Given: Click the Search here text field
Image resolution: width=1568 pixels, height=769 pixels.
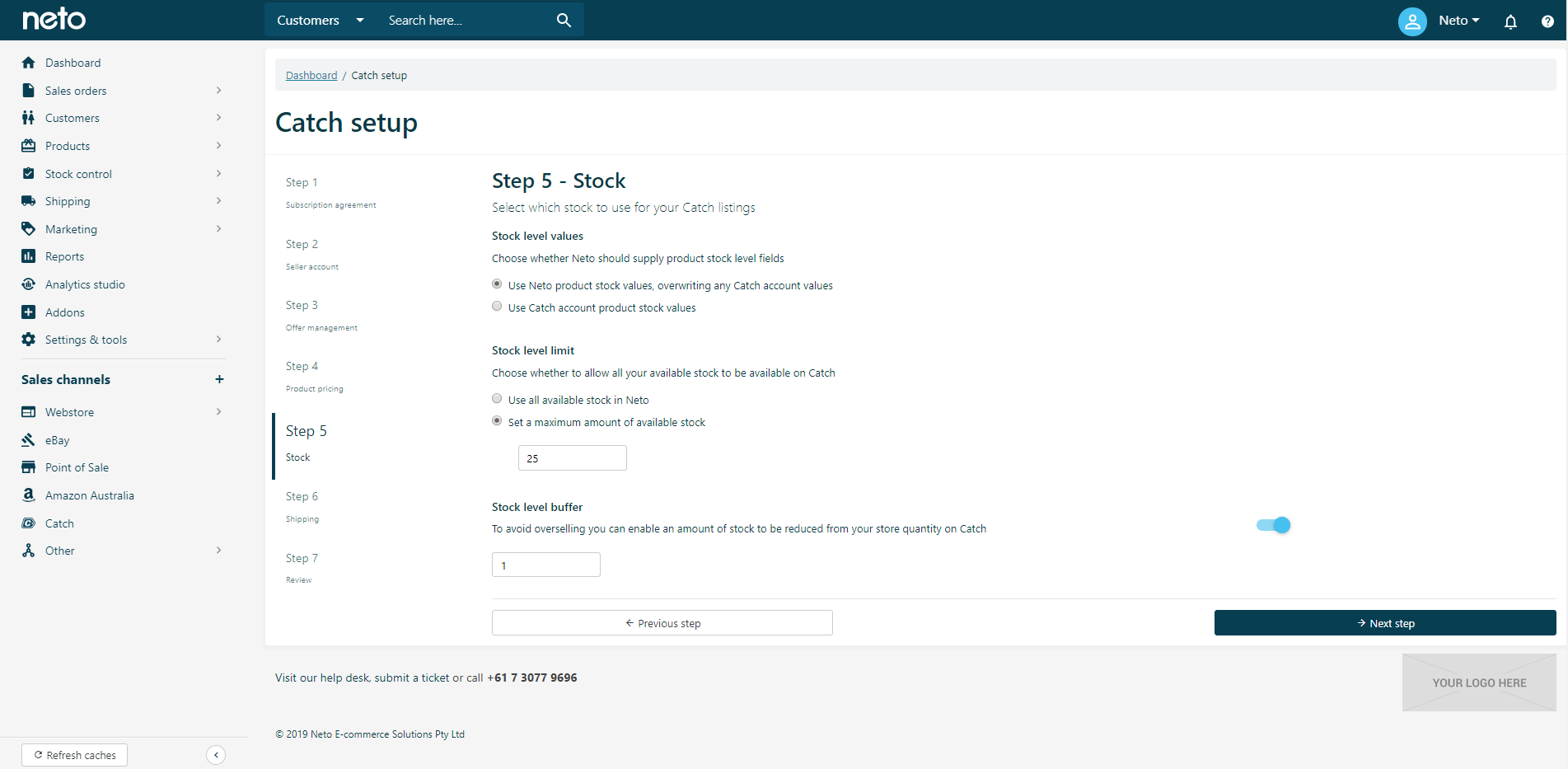Looking at the screenshot, I should tap(466, 20).
